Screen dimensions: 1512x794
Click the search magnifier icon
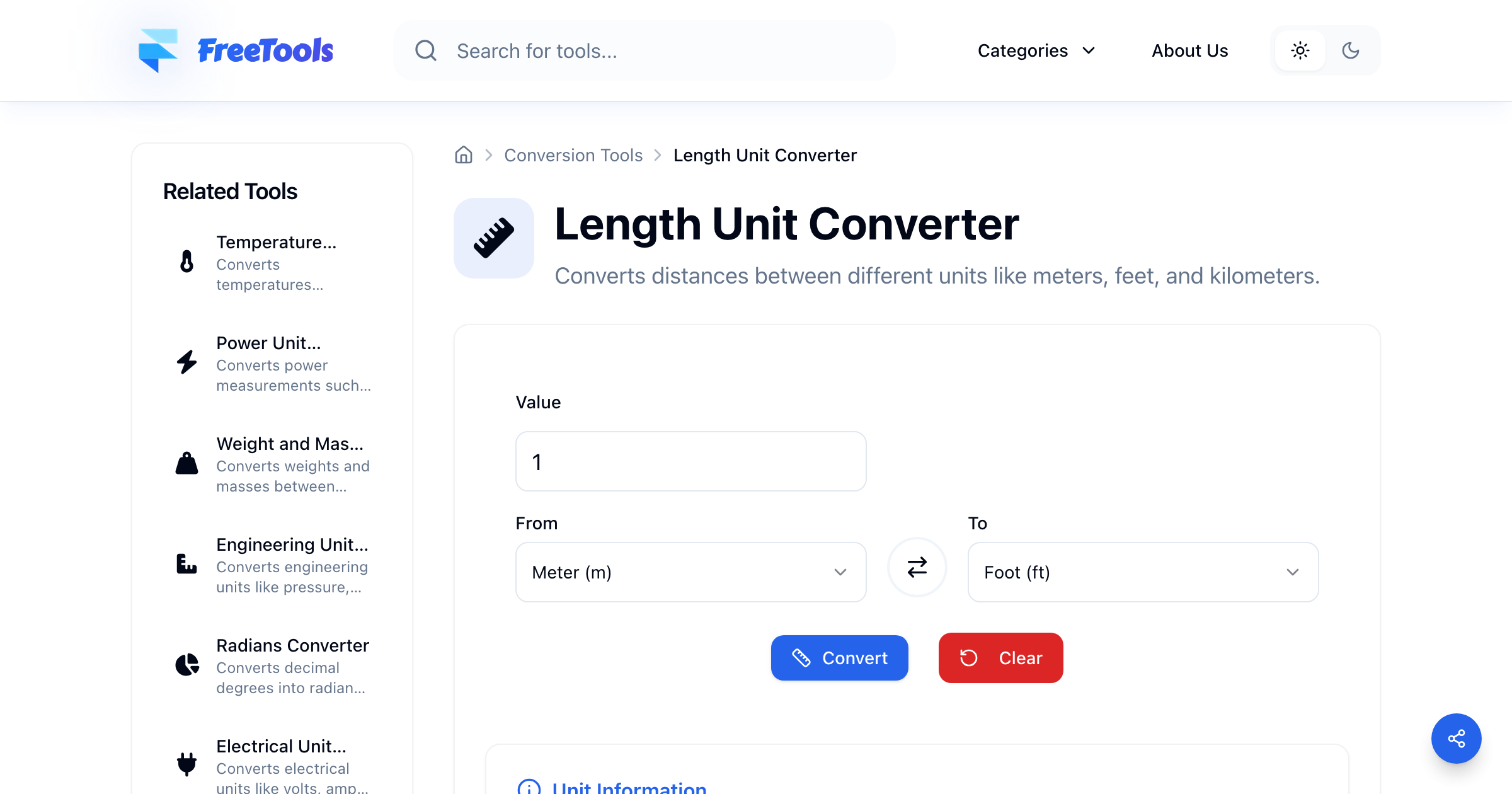[426, 50]
